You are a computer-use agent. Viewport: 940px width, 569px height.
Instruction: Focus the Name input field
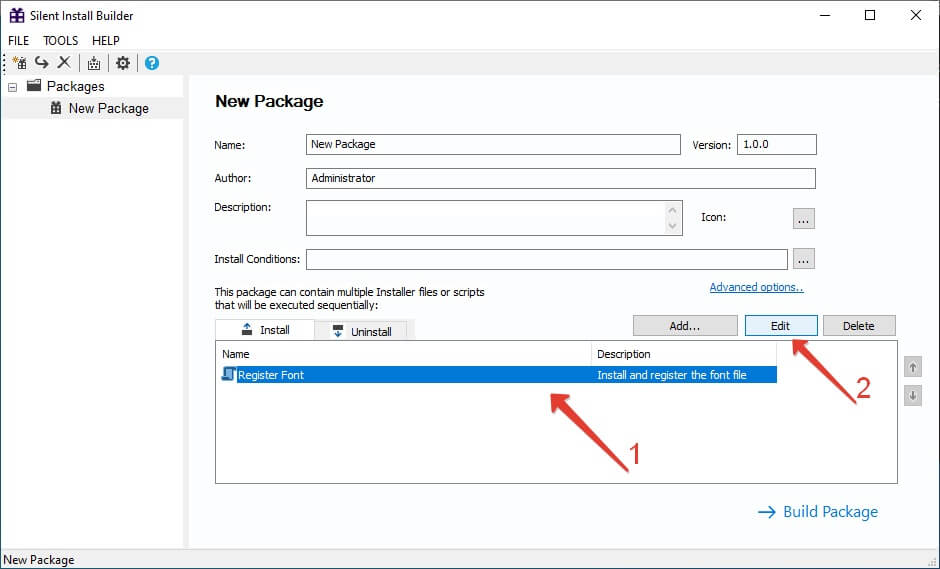tap(493, 144)
